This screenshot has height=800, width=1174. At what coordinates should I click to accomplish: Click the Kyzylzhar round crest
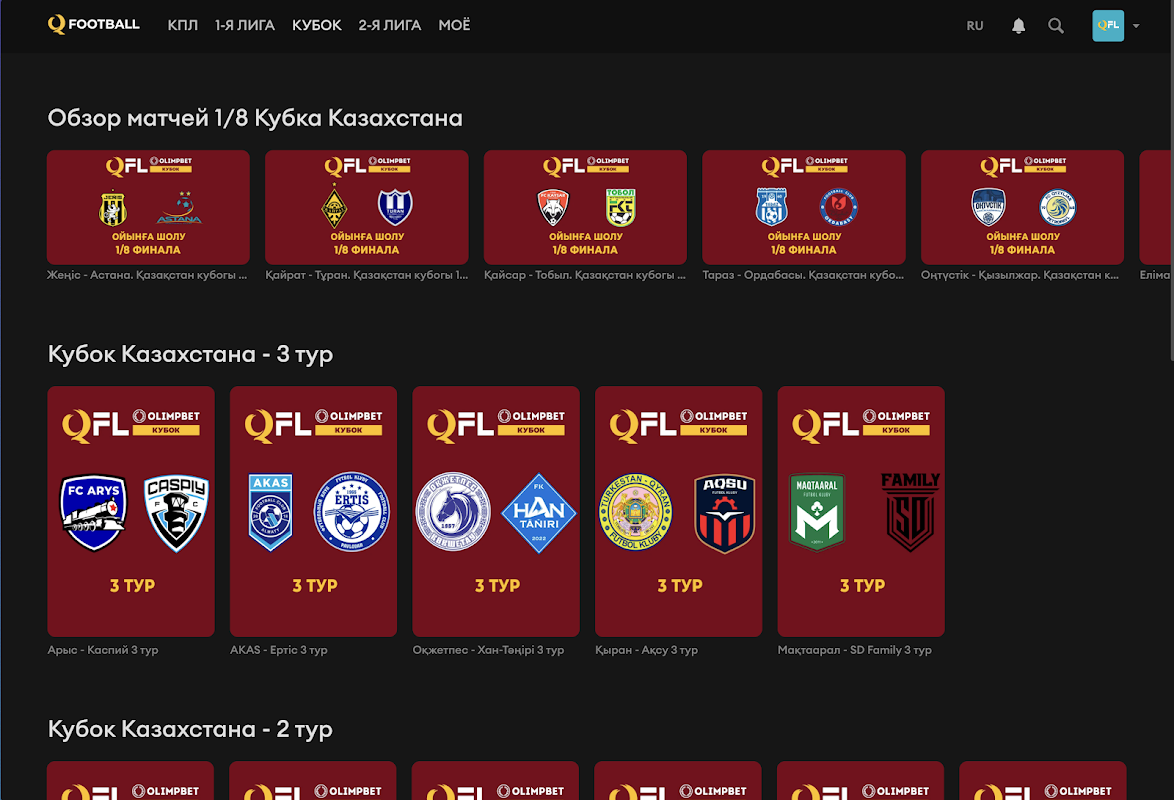1057,207
